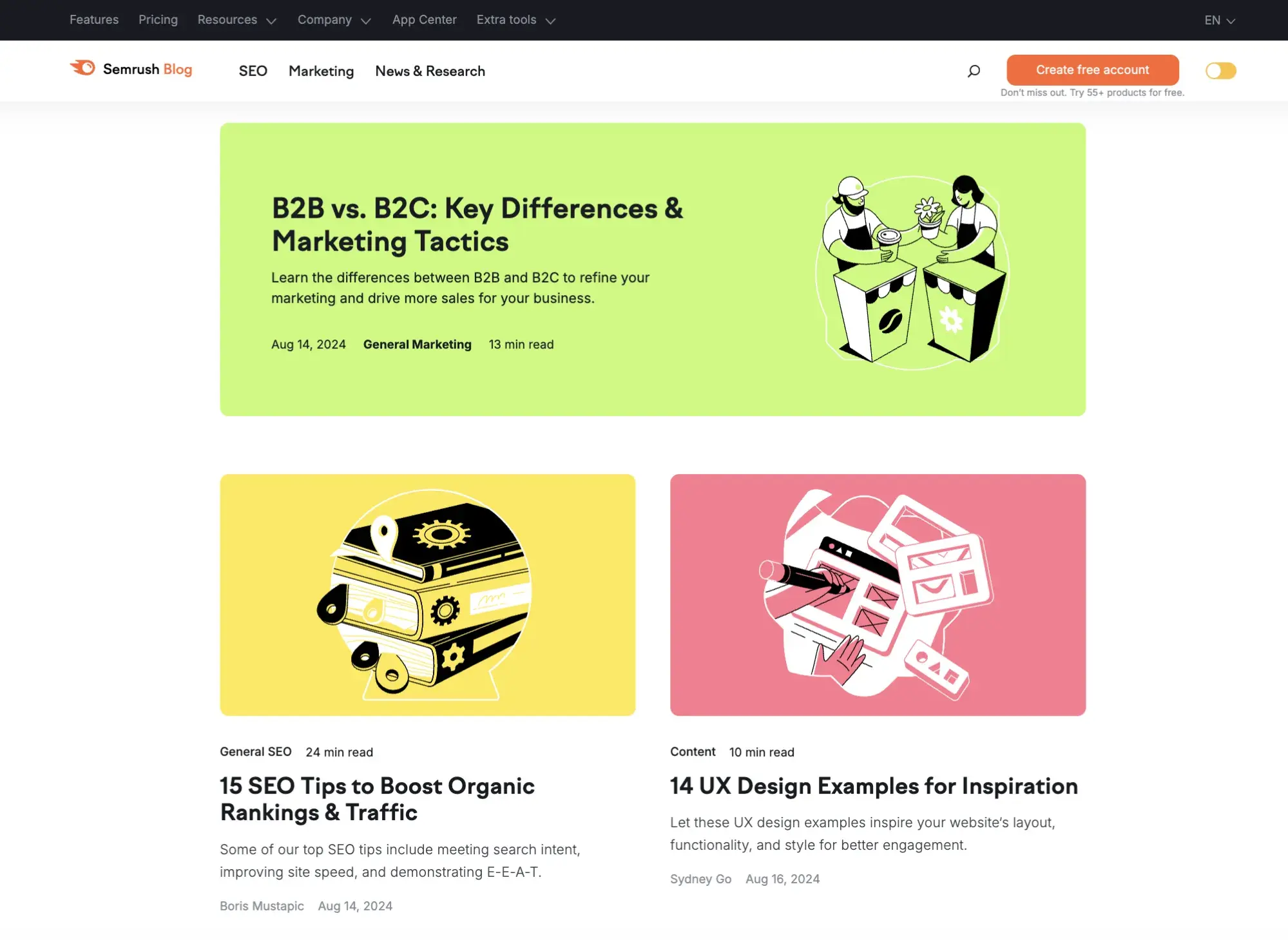Viewport: 1288px width, 940px height.
Task: Click the Resources dropdown arrow
Action: point(270,20)
